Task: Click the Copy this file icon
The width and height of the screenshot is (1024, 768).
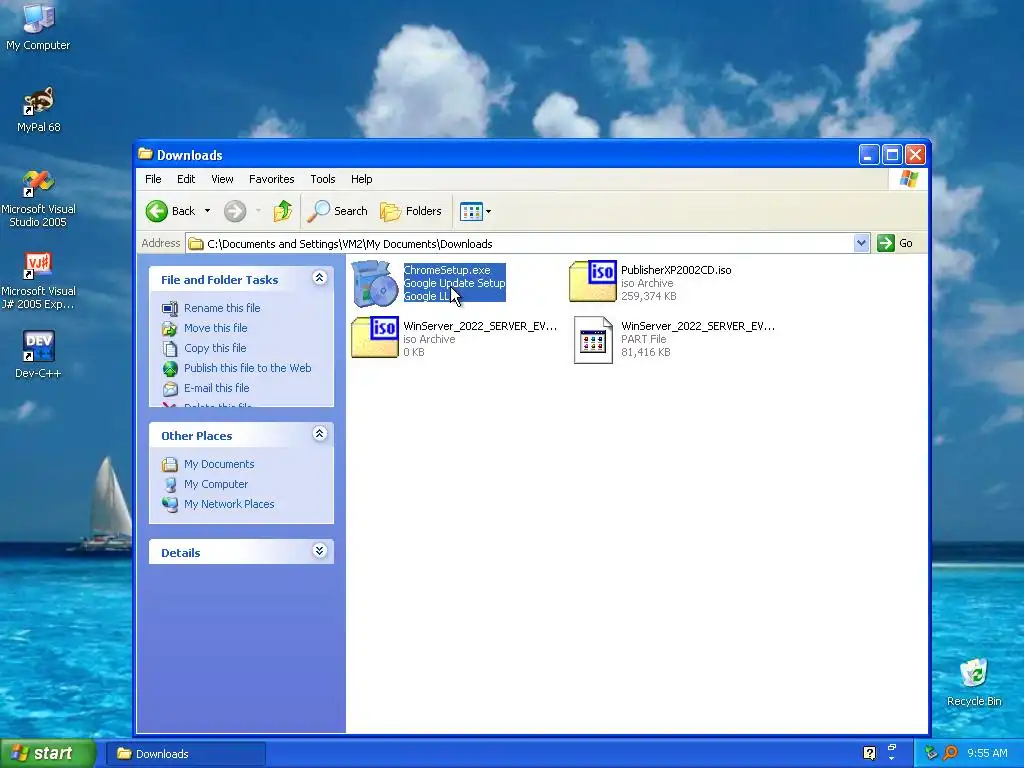Action: pos(170,348)
